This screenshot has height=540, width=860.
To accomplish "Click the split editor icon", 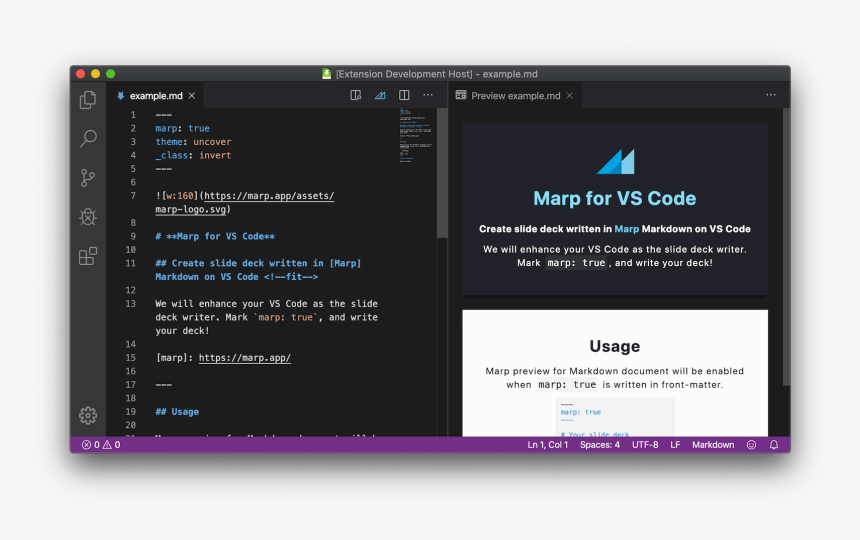I will pyautogui.click(x=404, y=96).
